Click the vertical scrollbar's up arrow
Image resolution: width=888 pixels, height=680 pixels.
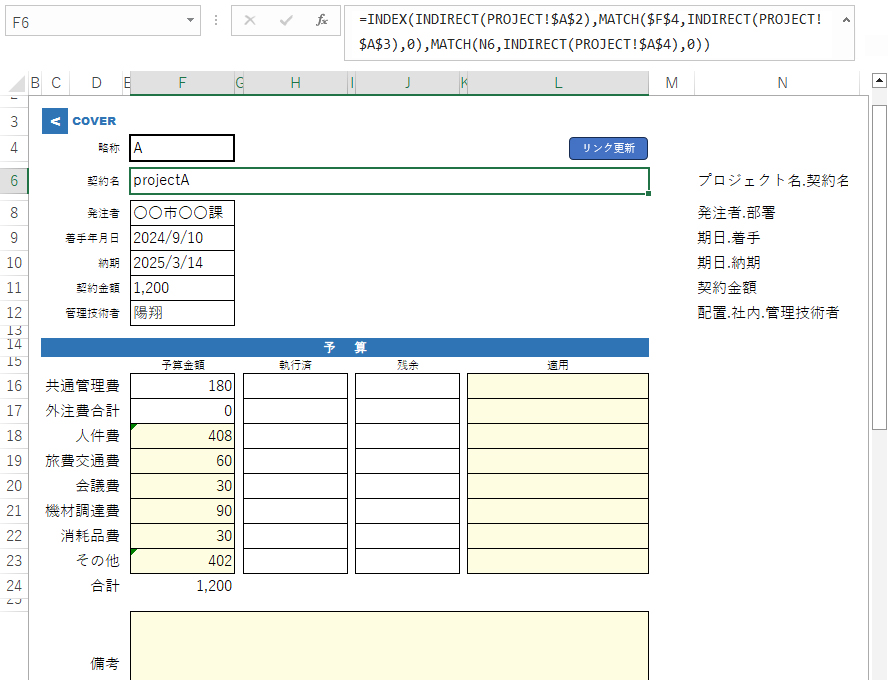879,83
